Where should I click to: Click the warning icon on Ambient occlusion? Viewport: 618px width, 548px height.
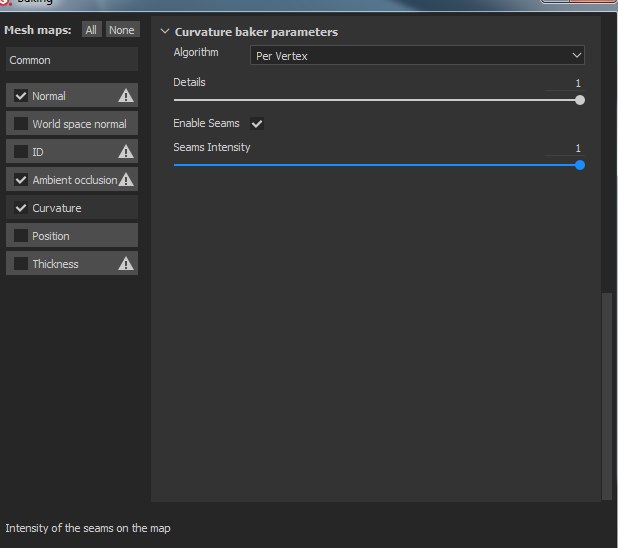[126, 179]
